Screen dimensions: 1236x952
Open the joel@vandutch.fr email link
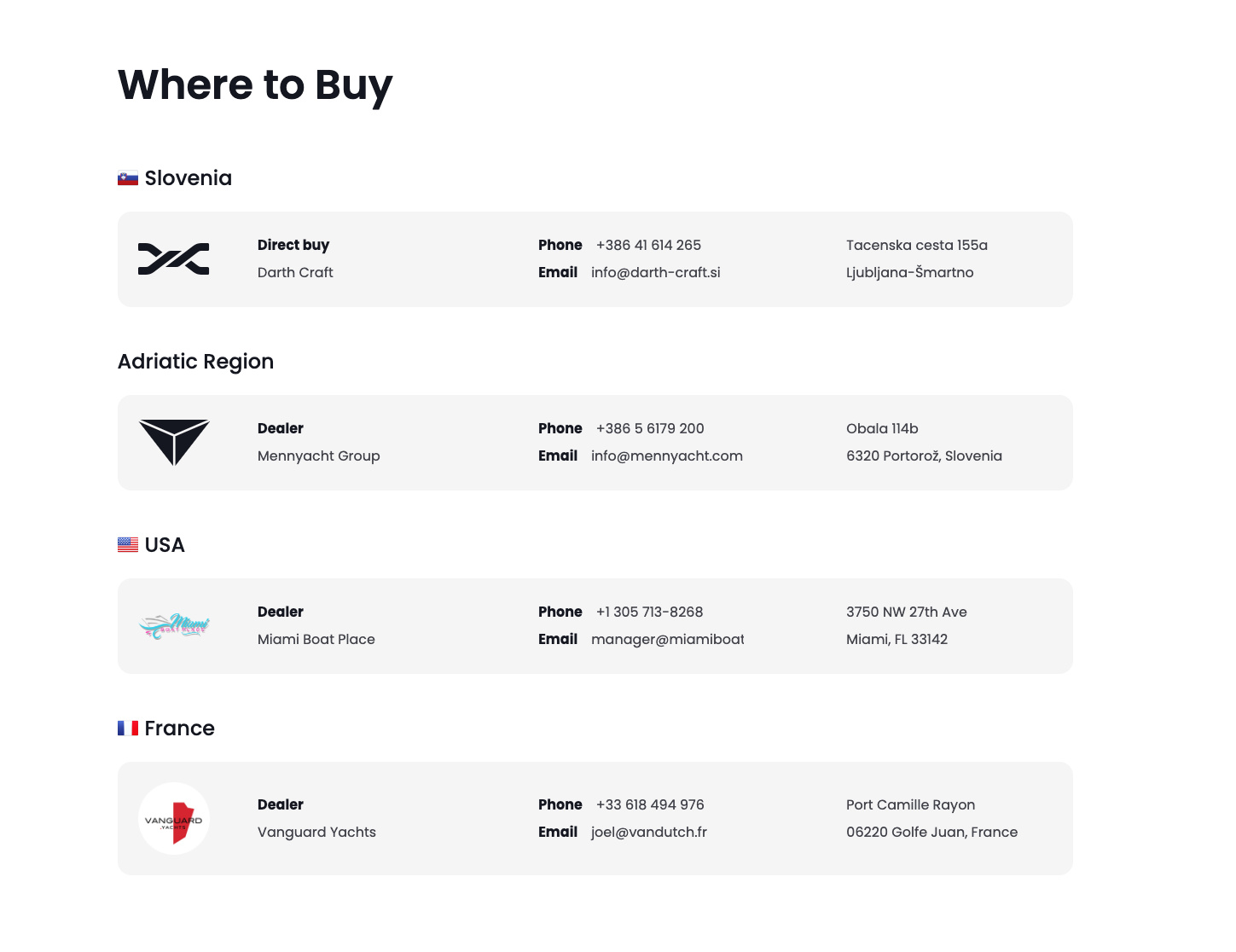[x=648, y=833]
